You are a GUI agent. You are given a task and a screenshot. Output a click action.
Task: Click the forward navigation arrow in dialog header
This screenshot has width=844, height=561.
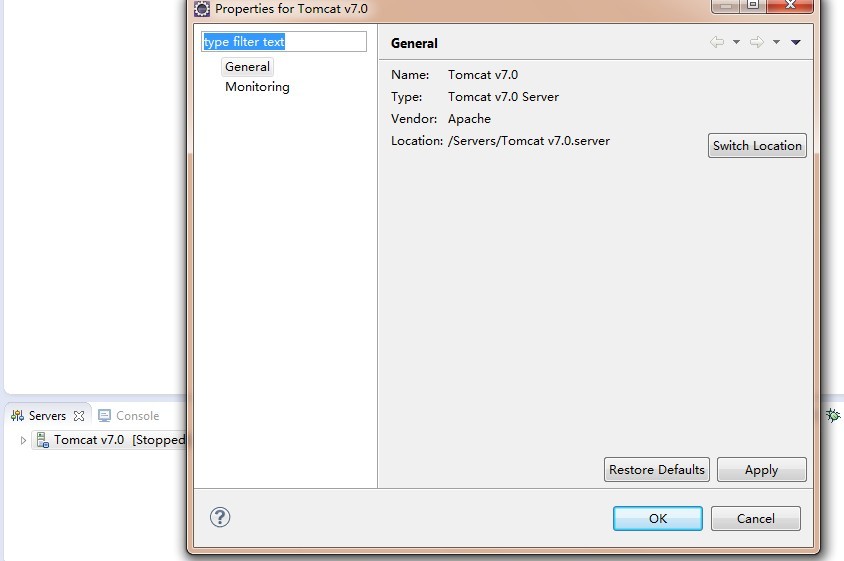[757, 42]
